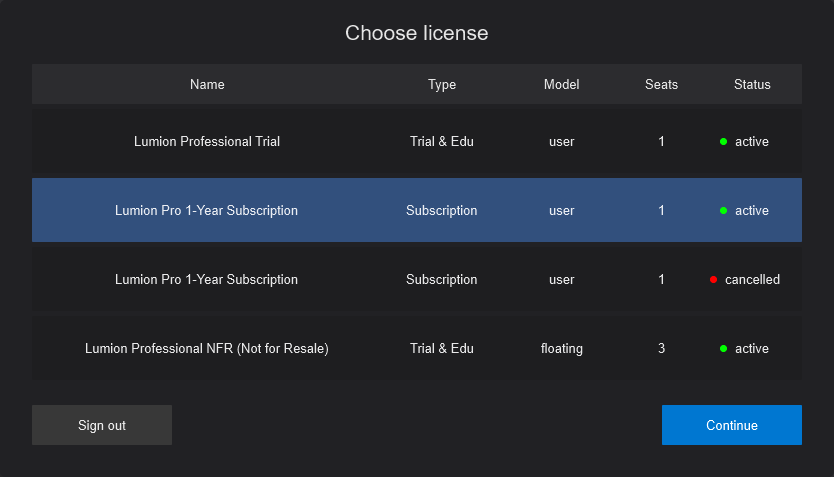
Task: Click the 'floating' model cell
Action: pyautogui.click(x=561, y=349)
